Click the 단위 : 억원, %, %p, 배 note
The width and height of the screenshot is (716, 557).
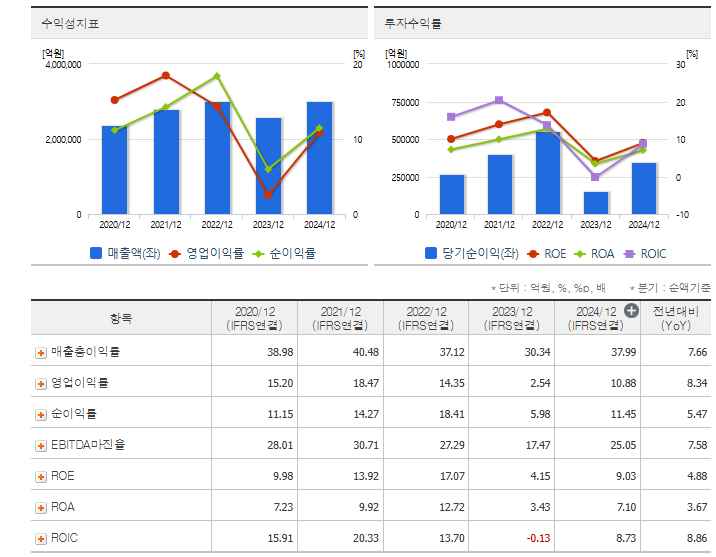tap(548, 288)
